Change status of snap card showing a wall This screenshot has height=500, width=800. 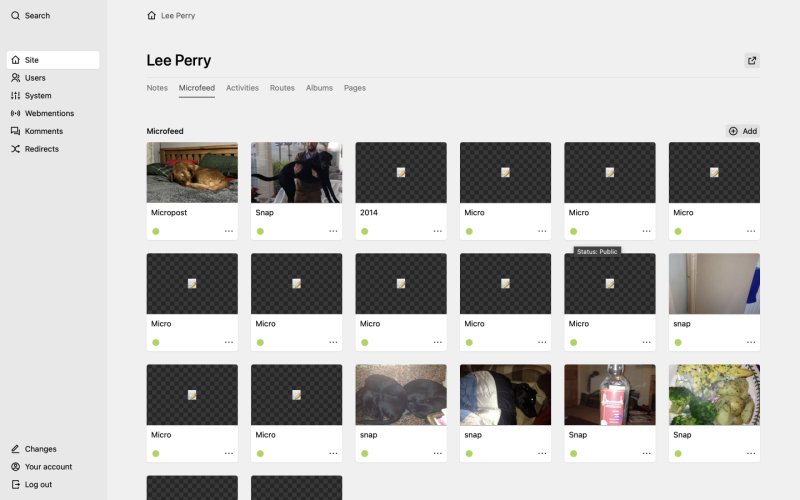pos(678,342)
